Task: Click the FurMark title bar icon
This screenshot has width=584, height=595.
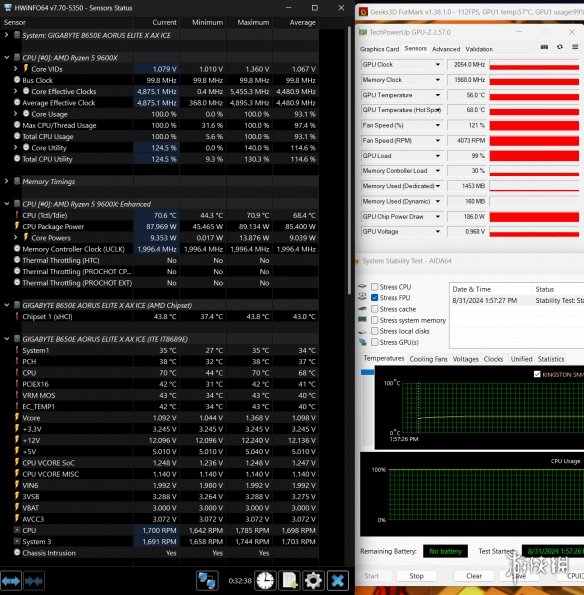Action: [363, 12]
